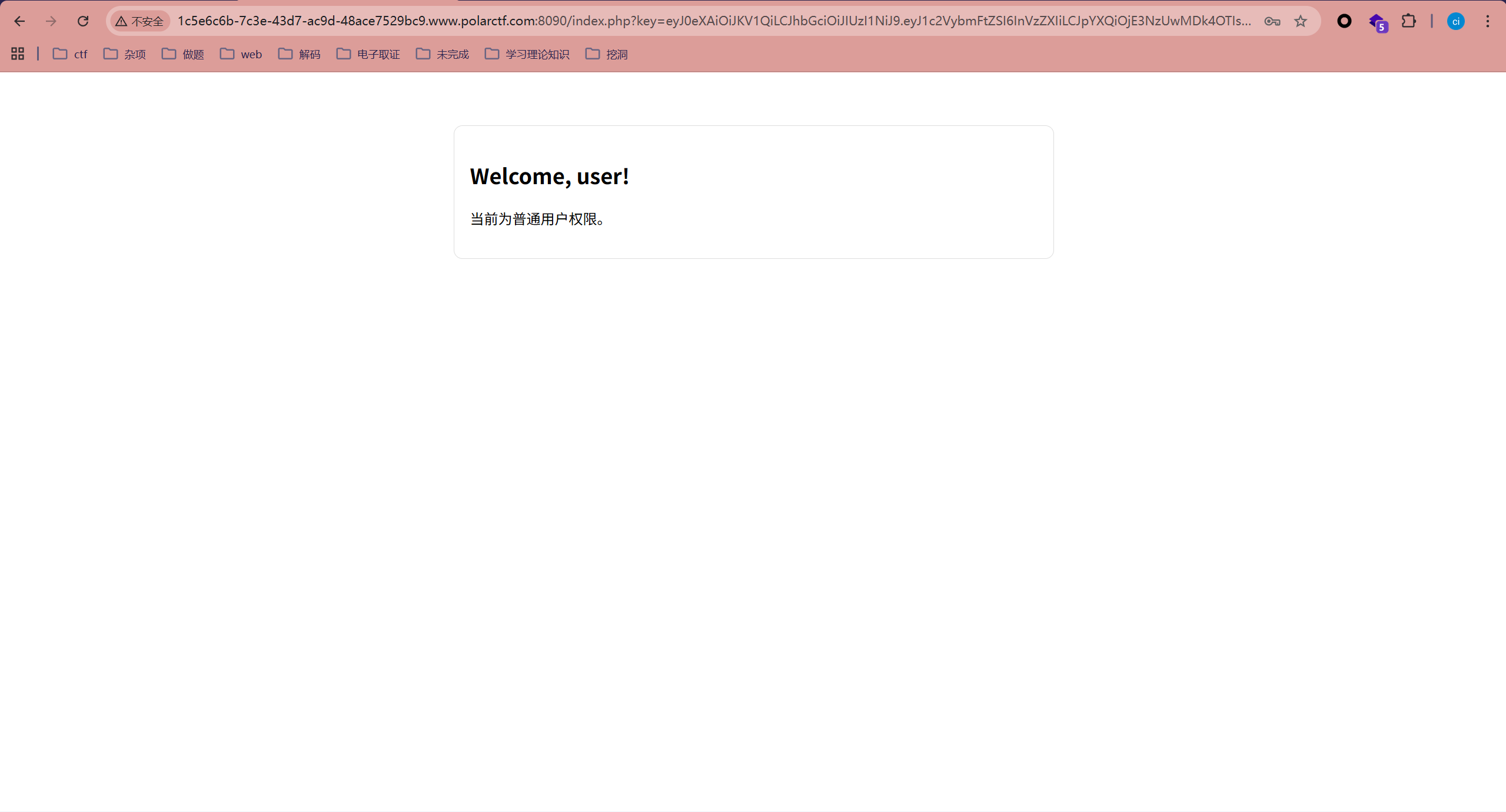Screen dimensions: 1506x812
Task: Open the 杂项 bookmark folder
Action: click(x=125, y=54)
